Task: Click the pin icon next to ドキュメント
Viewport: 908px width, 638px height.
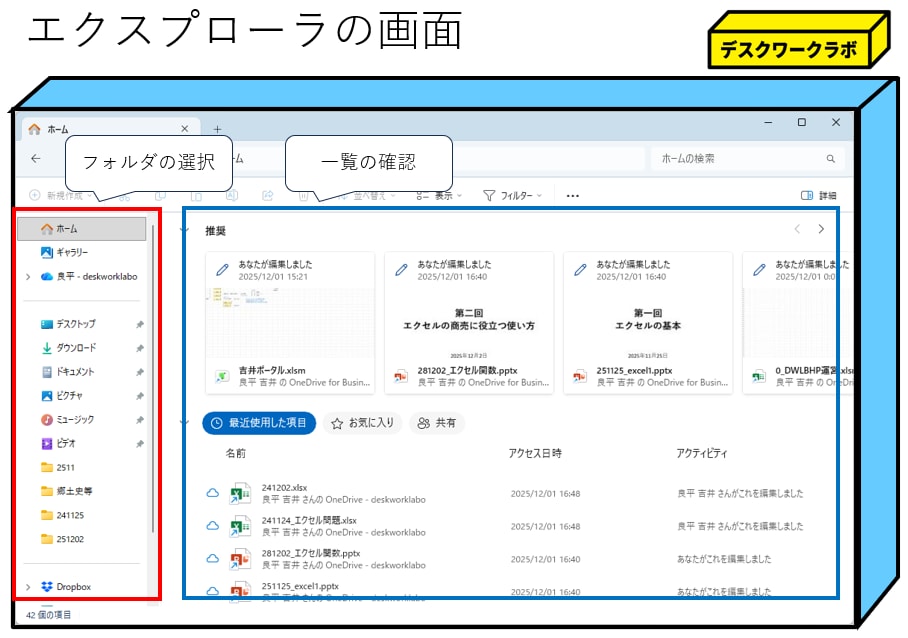Action: pyautogui.click(x=140, y=372)
